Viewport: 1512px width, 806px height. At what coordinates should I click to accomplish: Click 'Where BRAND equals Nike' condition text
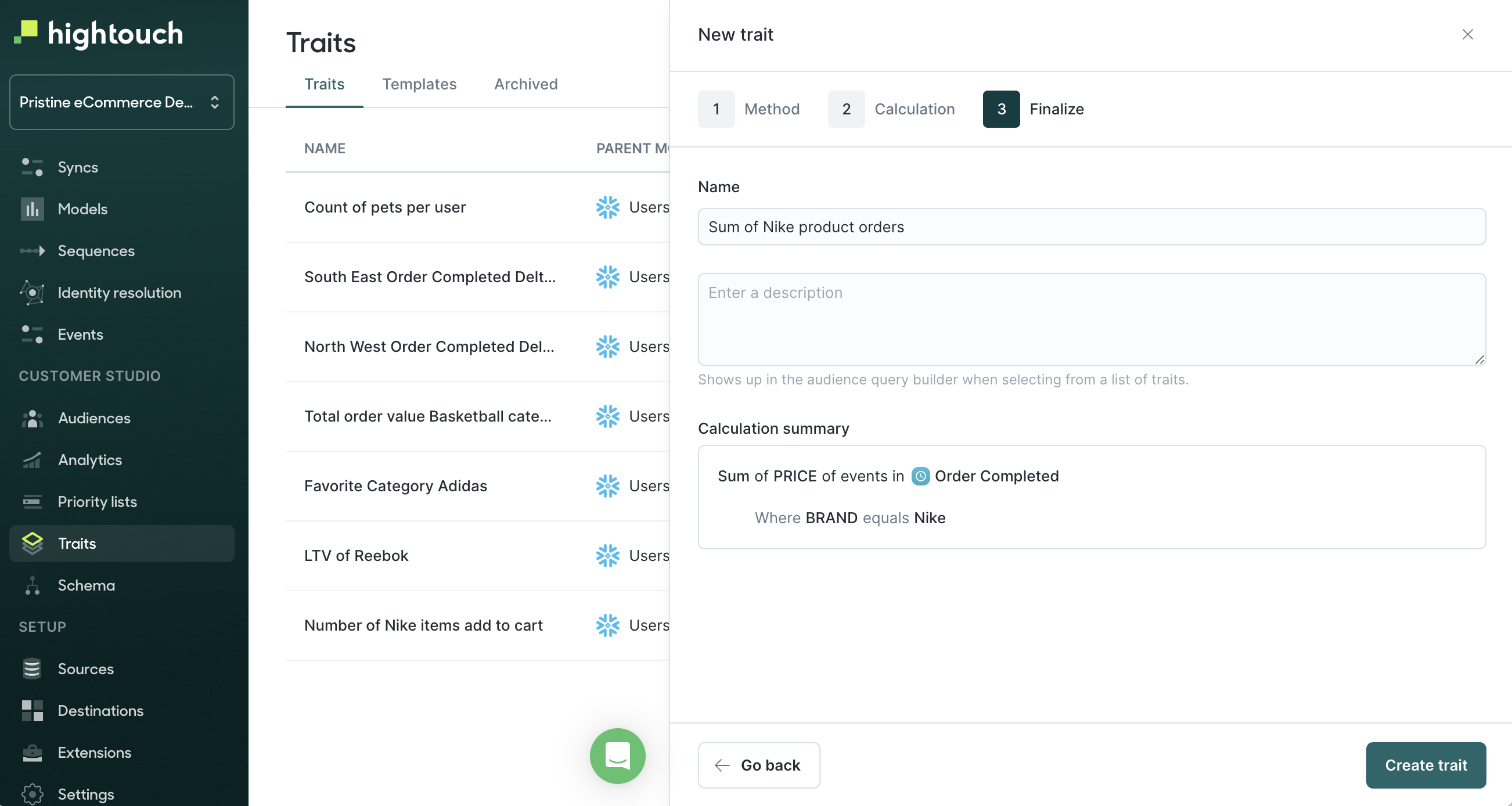[x=850, y=519]
